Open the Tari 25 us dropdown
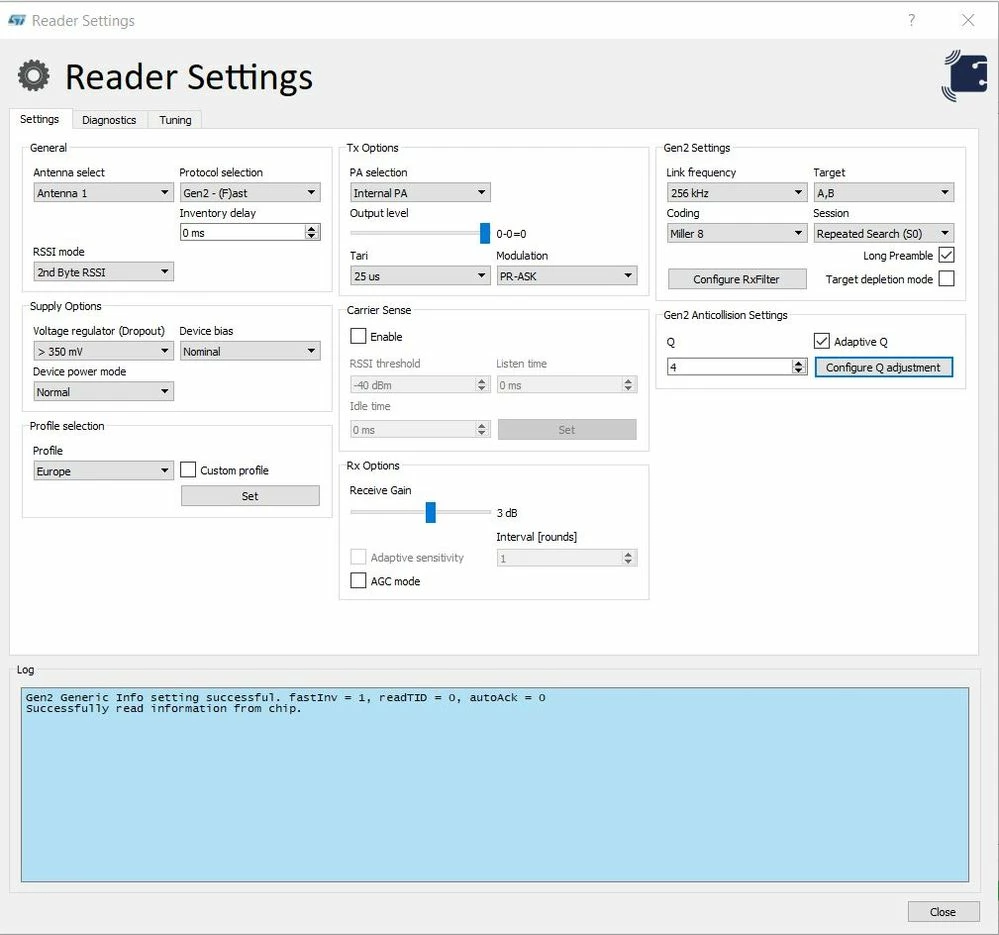The image size is (999, 935). 420,276
